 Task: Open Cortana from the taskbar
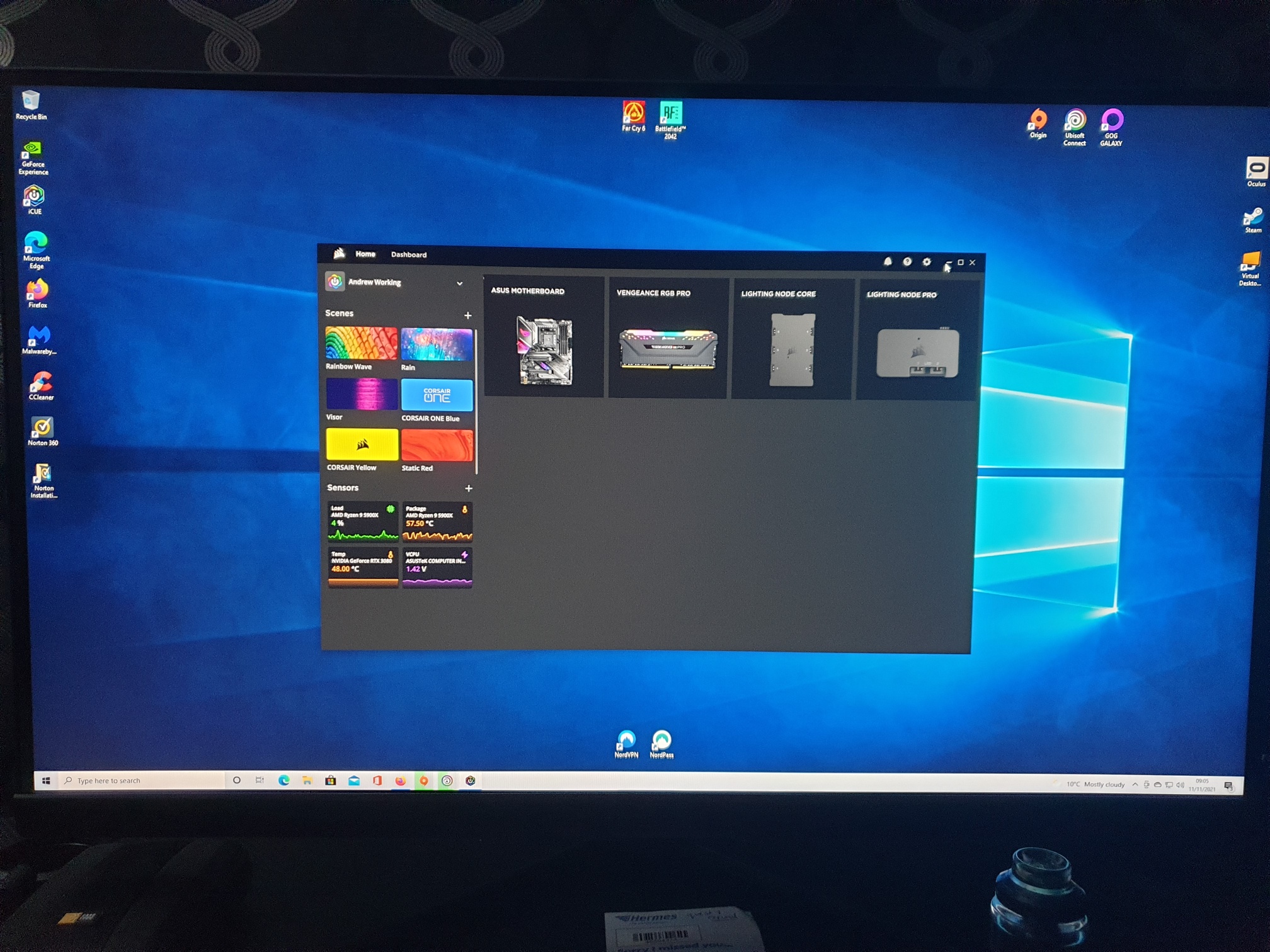tap(237, 780)
